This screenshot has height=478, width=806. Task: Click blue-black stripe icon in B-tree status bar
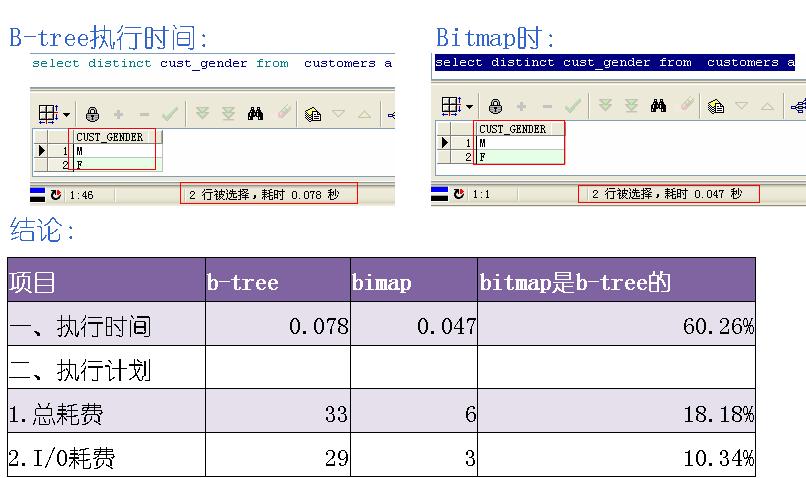(x=38, y=195)
